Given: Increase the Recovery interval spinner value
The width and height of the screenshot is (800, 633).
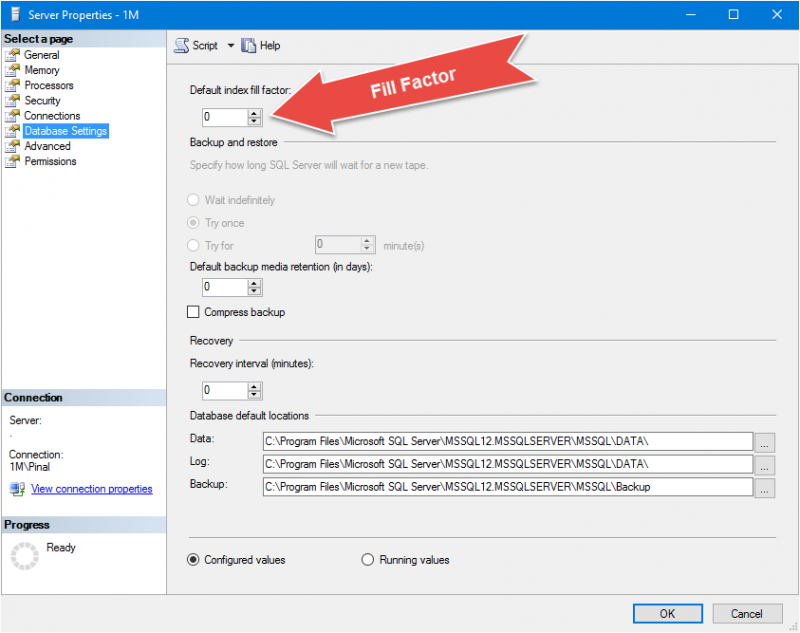Looking at the screenshot, I should (x=255, y=385).
